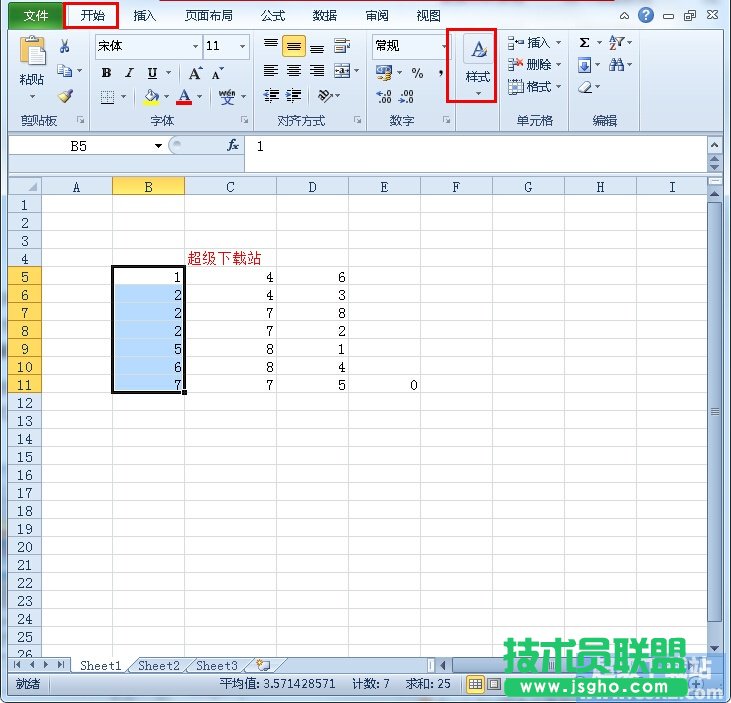Image resolution: width=731 pixels, height=703 pixels.
Task: Open the 公式 ribbon tab
Action: click(272, 16)
